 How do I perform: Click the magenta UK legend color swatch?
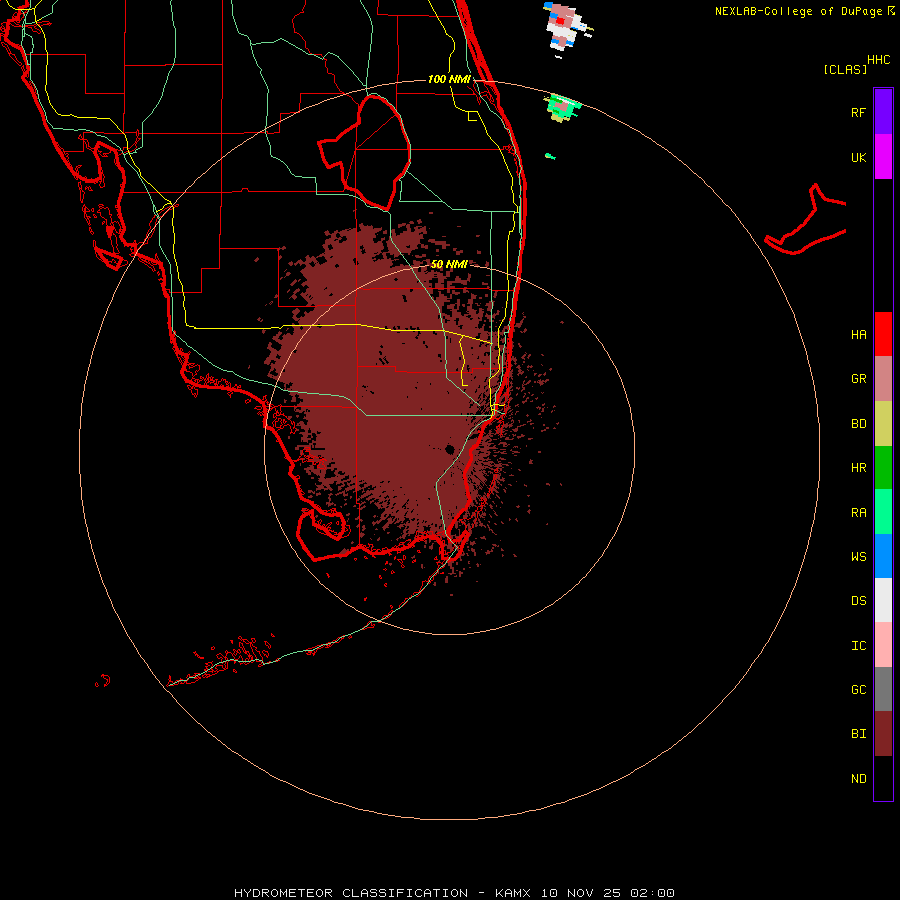(883, 157)
